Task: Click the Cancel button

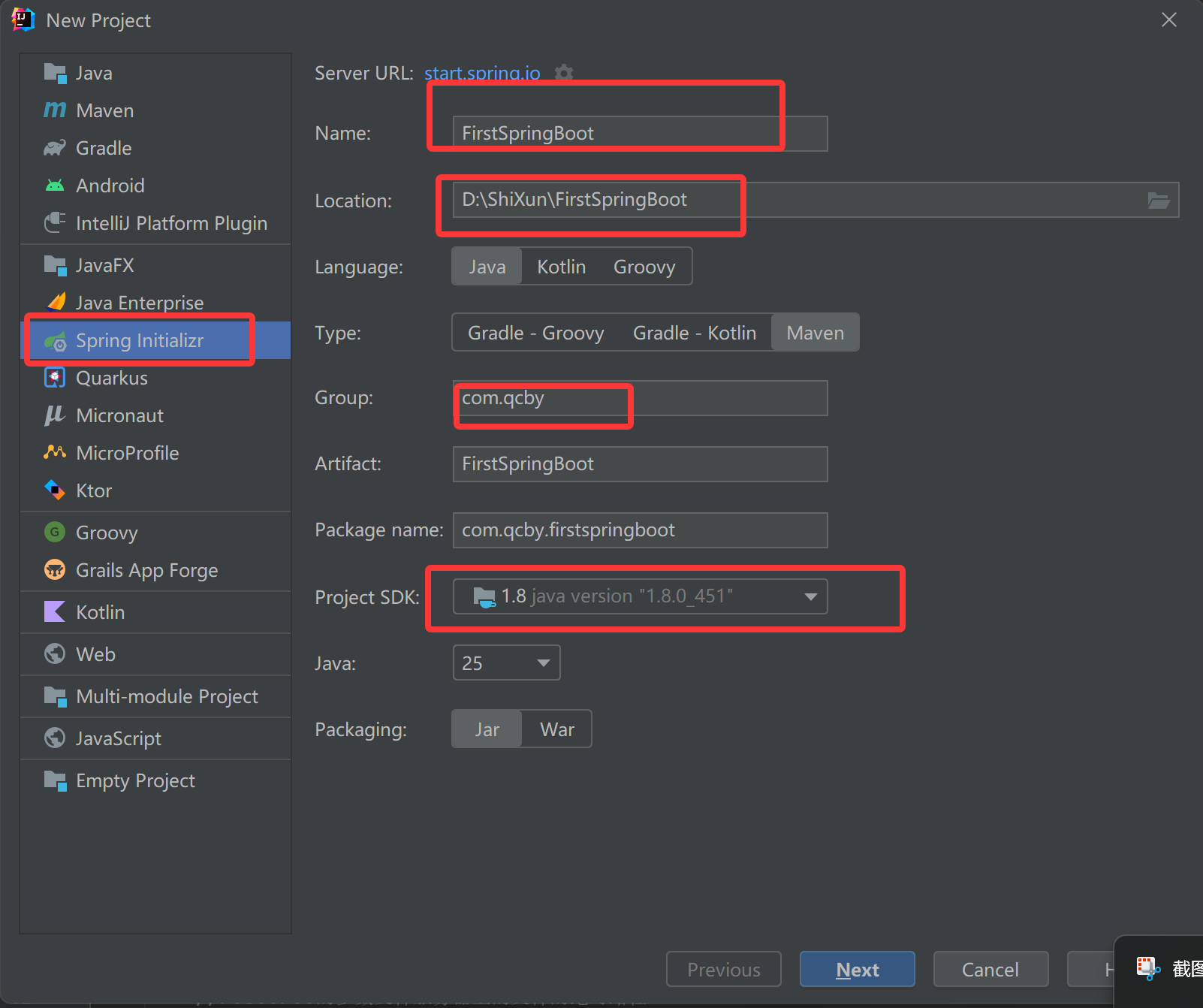Action: click(x=990, y=969)
